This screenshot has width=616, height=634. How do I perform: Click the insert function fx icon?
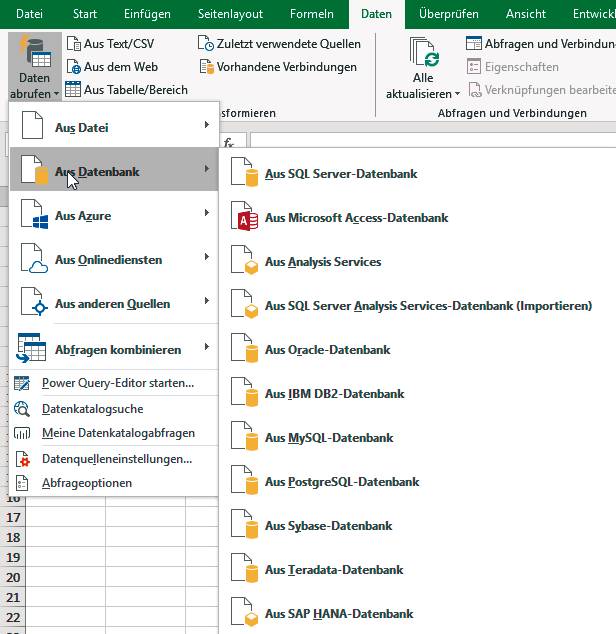pyautogui.click(x=229, y=142)
